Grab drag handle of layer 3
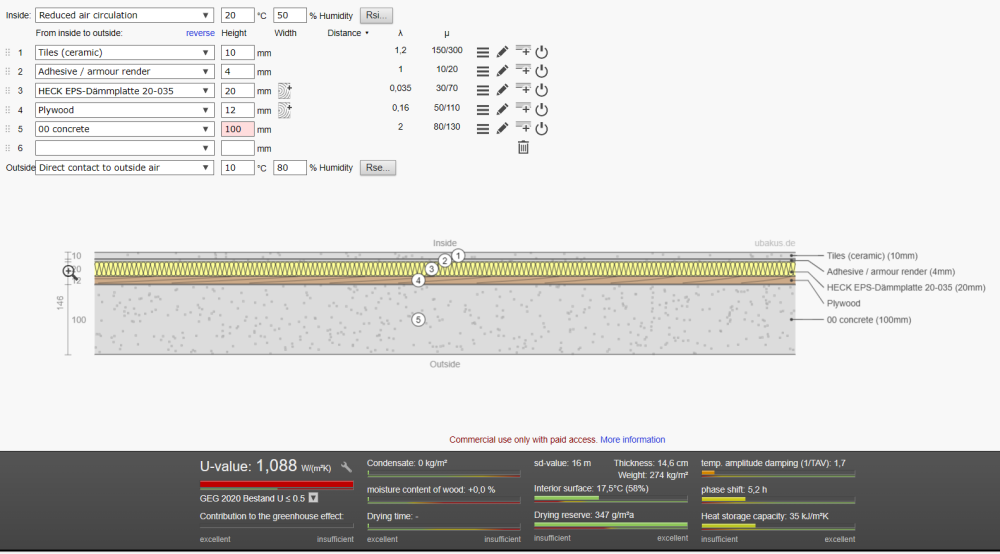Viewport: 1000px width, 554px height. click(x=8, y=91)
